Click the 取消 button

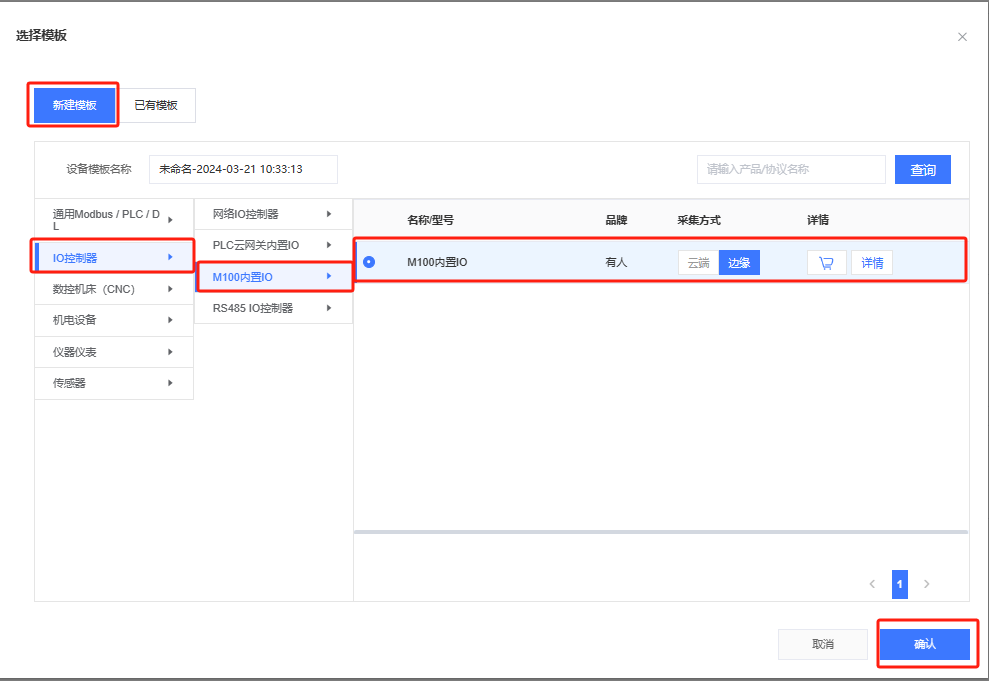[823, 644]
